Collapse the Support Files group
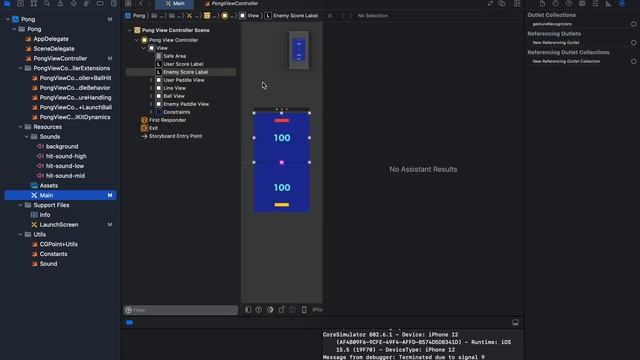 (20, 205)
